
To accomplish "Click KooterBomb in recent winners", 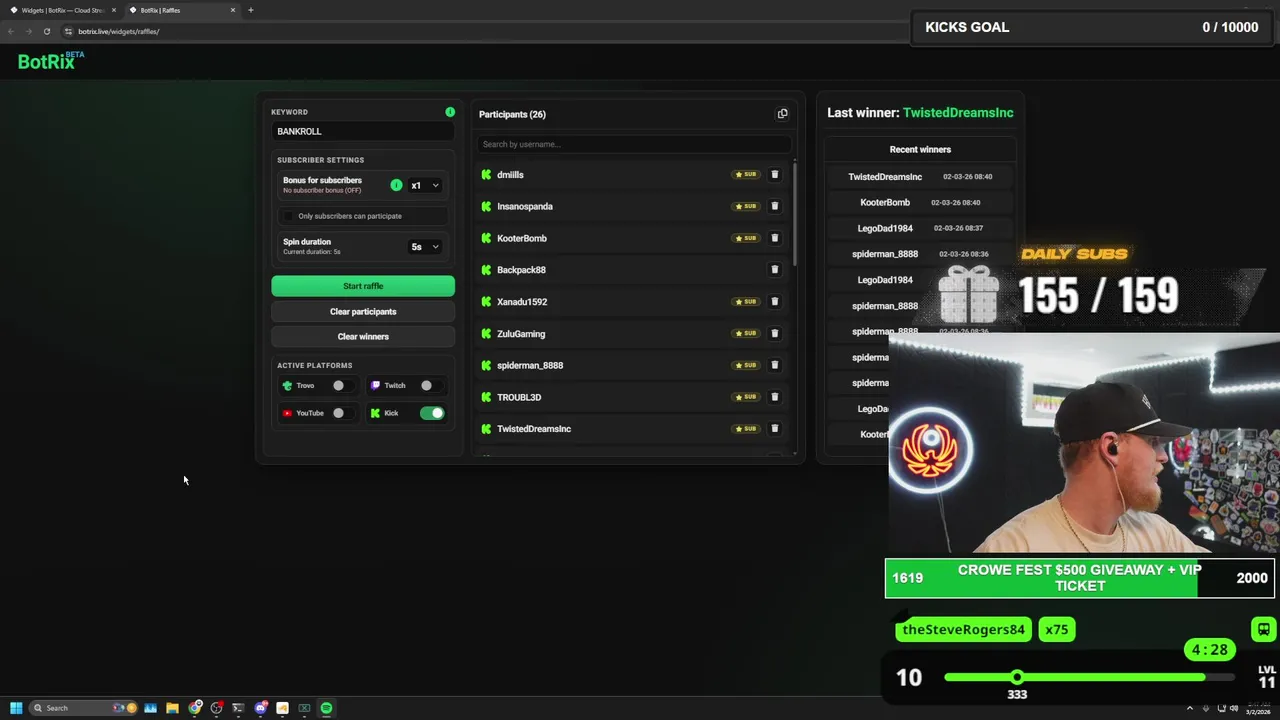I will [x=885, y=202].
